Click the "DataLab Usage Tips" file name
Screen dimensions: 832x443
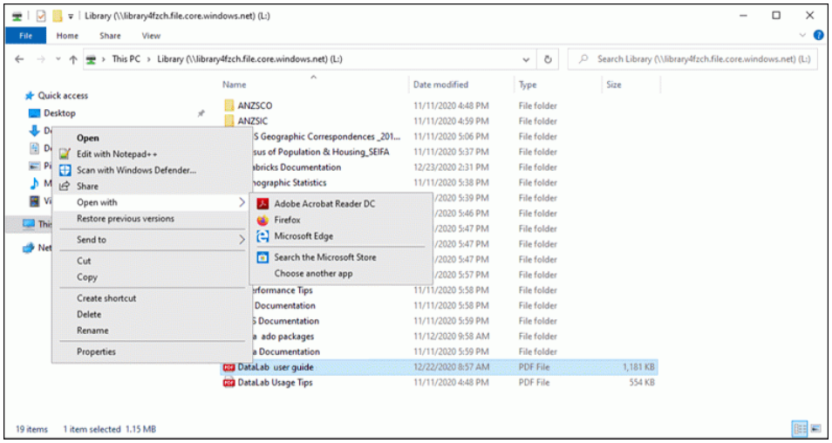(275, 383)
